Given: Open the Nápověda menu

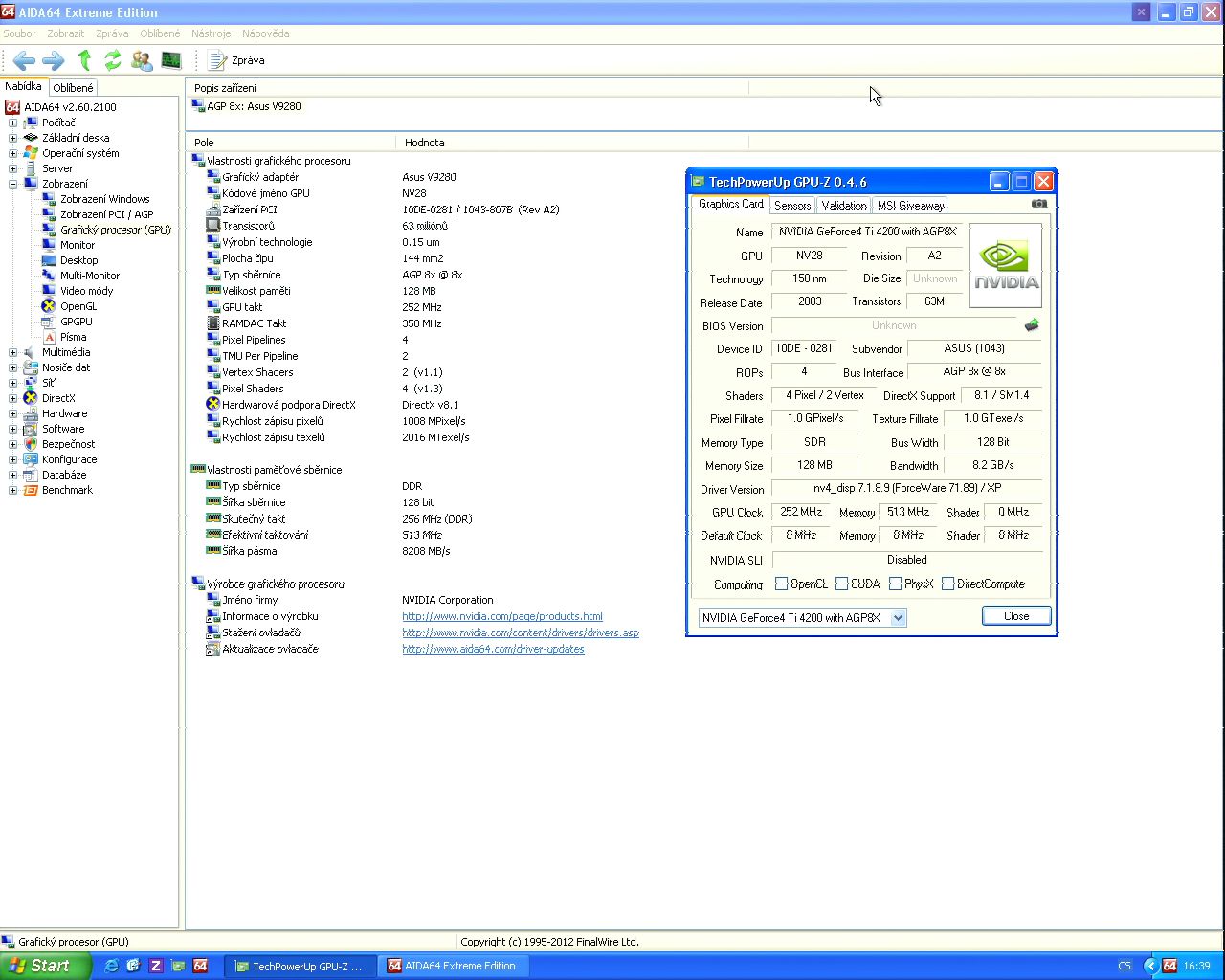Looking at the screenshot, I should (266, 33).
